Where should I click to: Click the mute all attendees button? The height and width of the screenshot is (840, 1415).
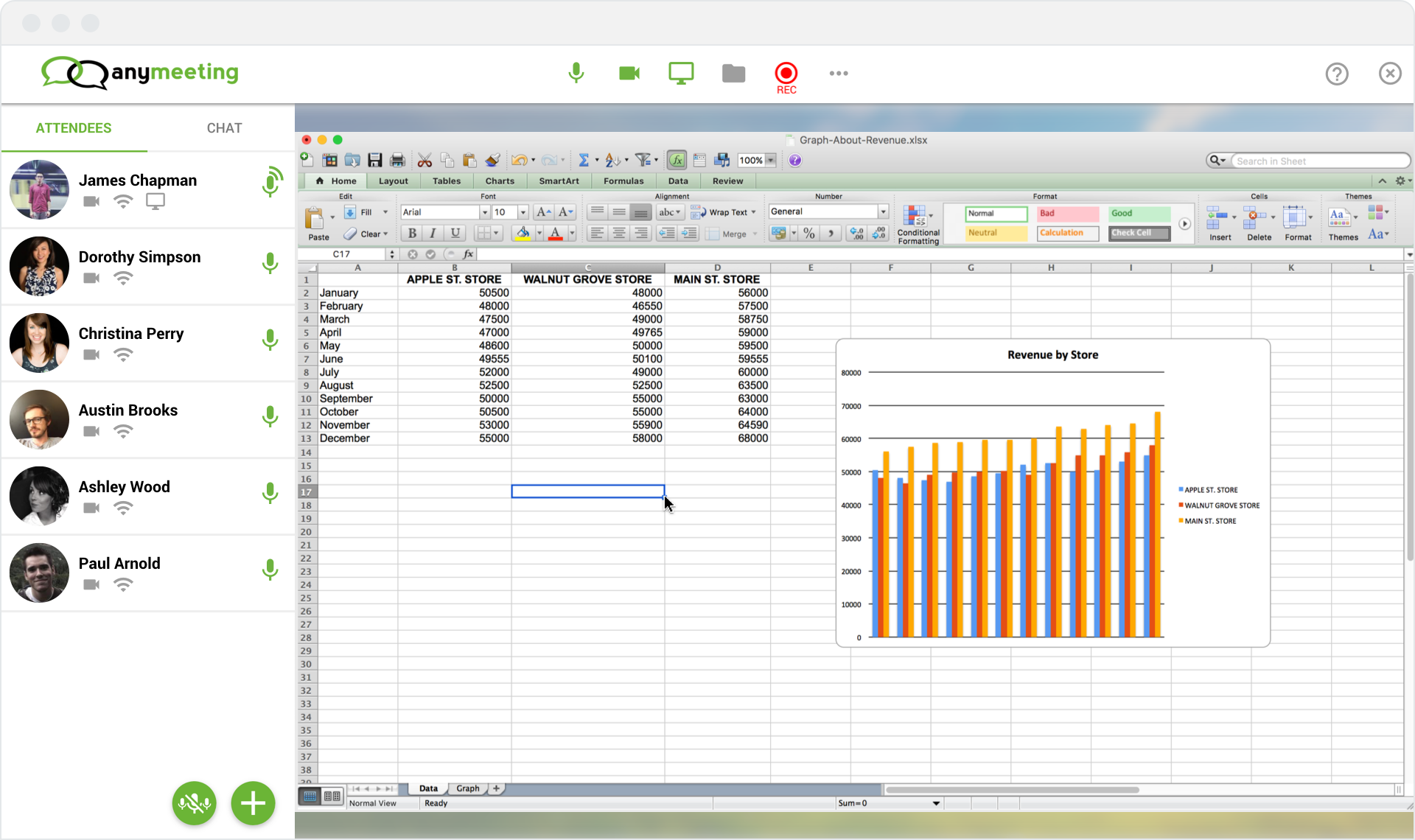pos(194,802)
